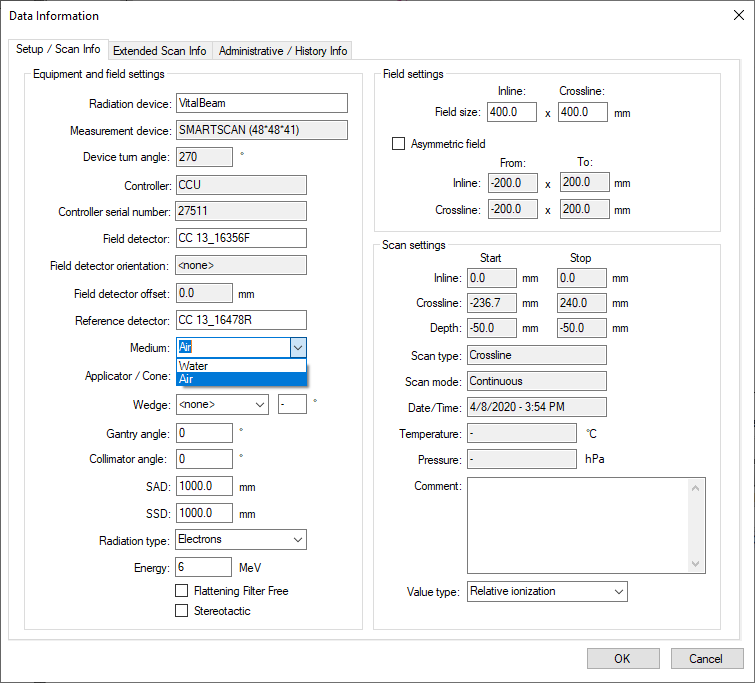Click the Depth Stop field
Viewport: 755px width, 683px height.
tap(582, 328)
